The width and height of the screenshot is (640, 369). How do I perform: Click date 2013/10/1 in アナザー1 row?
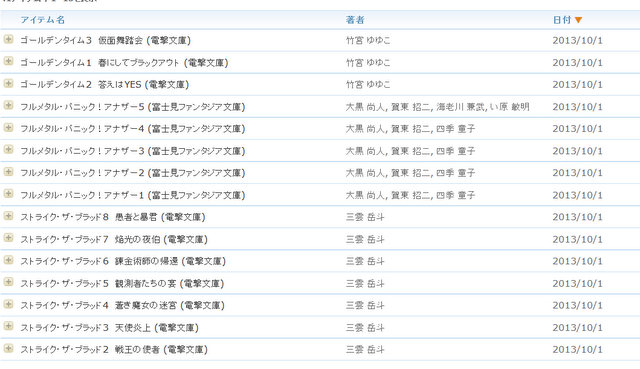coord(578,195)
